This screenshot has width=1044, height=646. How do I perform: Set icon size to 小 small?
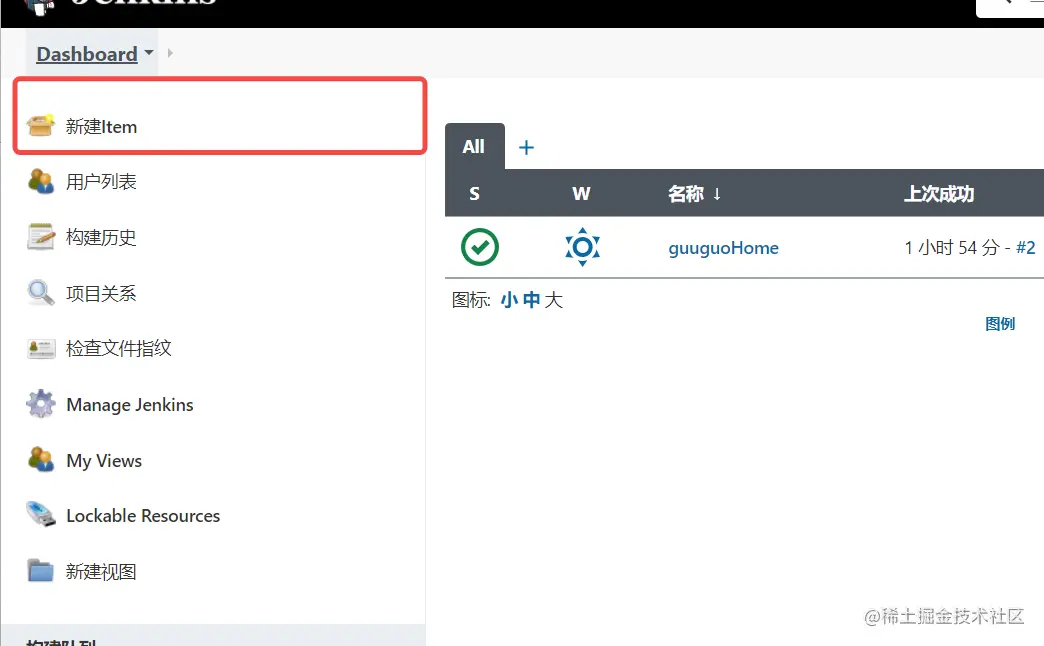tap(509, 300)
